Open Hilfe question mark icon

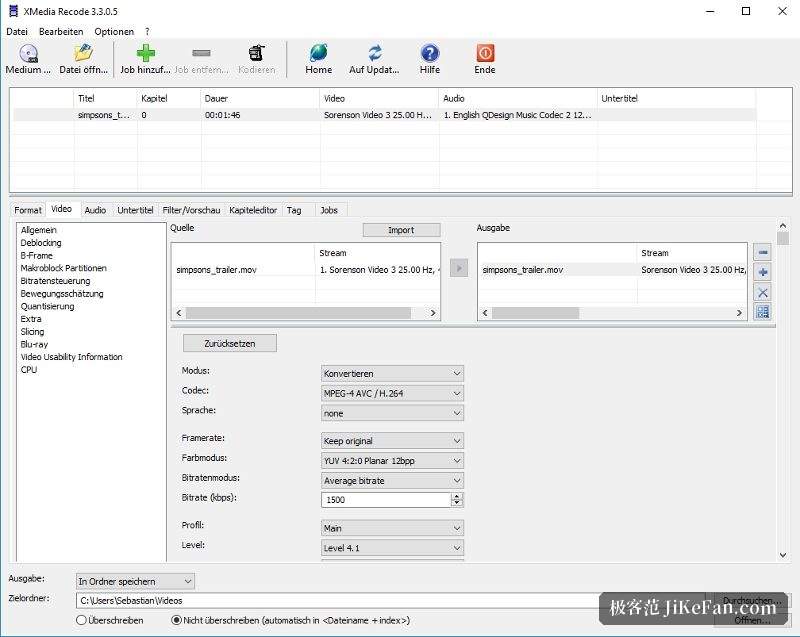tap(430, 53)
